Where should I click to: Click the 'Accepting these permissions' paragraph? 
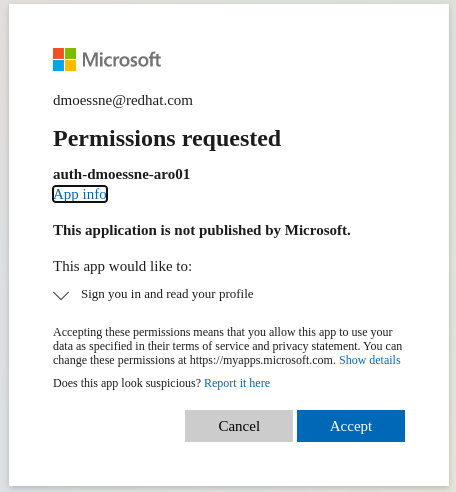(228, 346)
